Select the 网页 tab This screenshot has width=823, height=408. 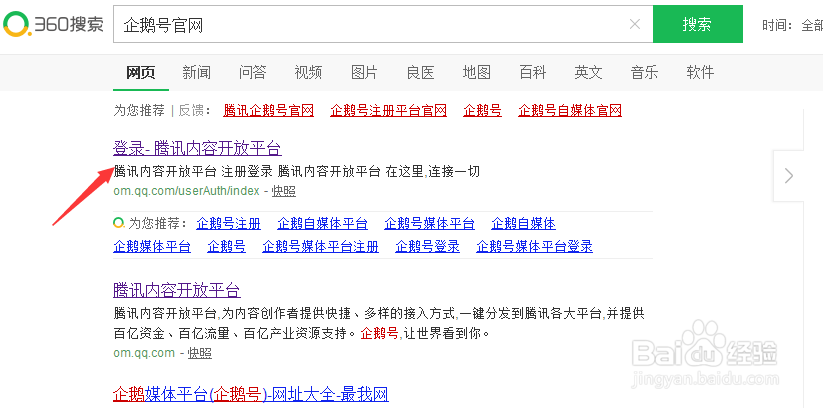tap(141, 72)
